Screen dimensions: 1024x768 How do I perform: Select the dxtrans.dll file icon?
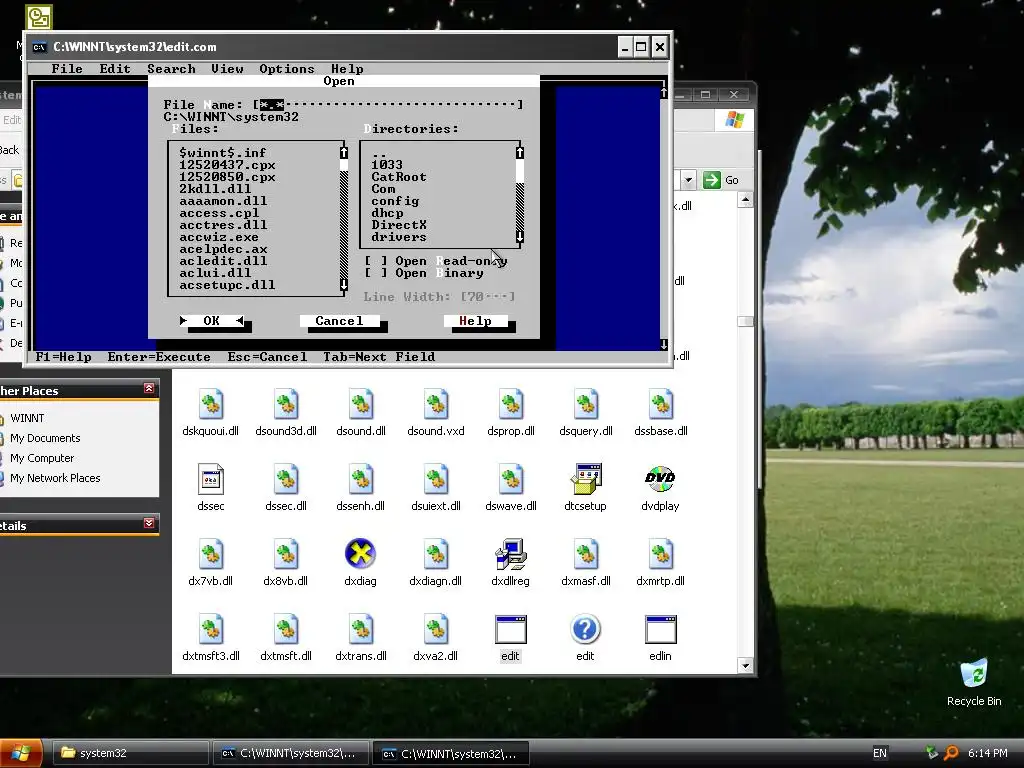click(360, 630)
